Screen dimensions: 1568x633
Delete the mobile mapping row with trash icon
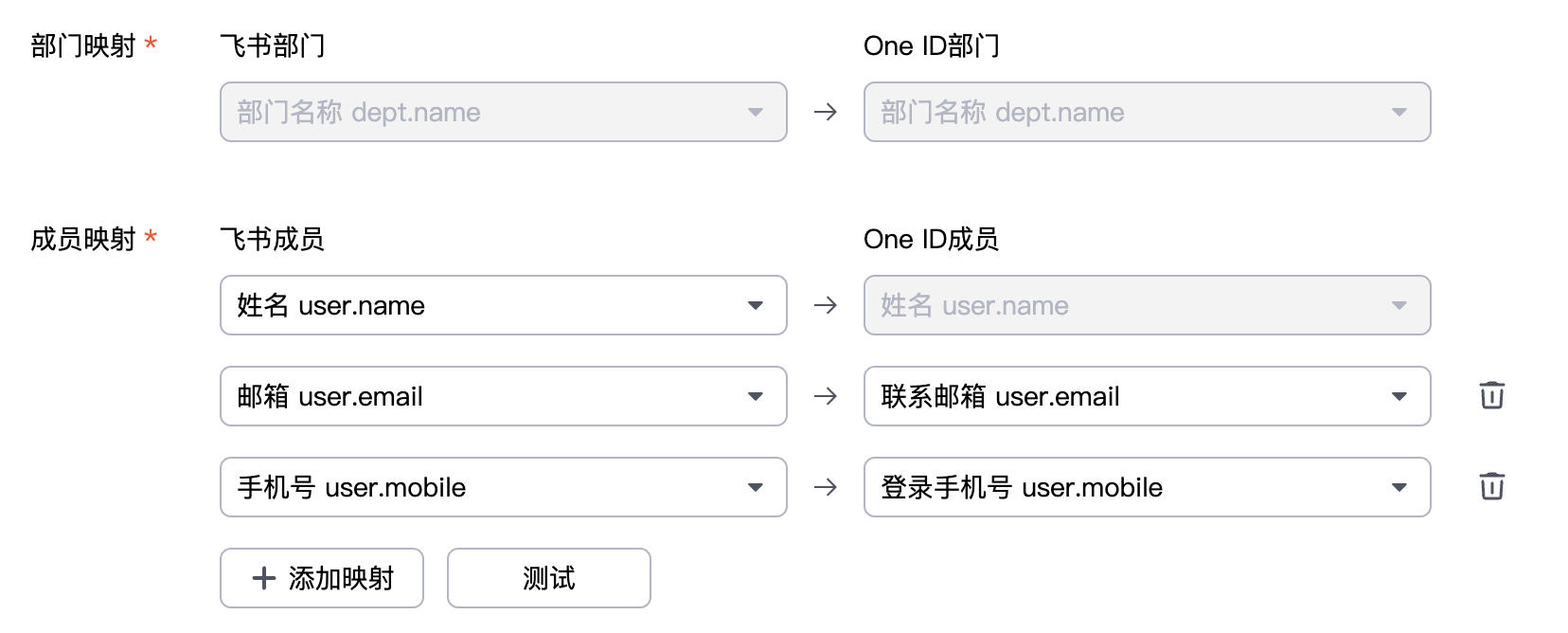click(1491, 486)
